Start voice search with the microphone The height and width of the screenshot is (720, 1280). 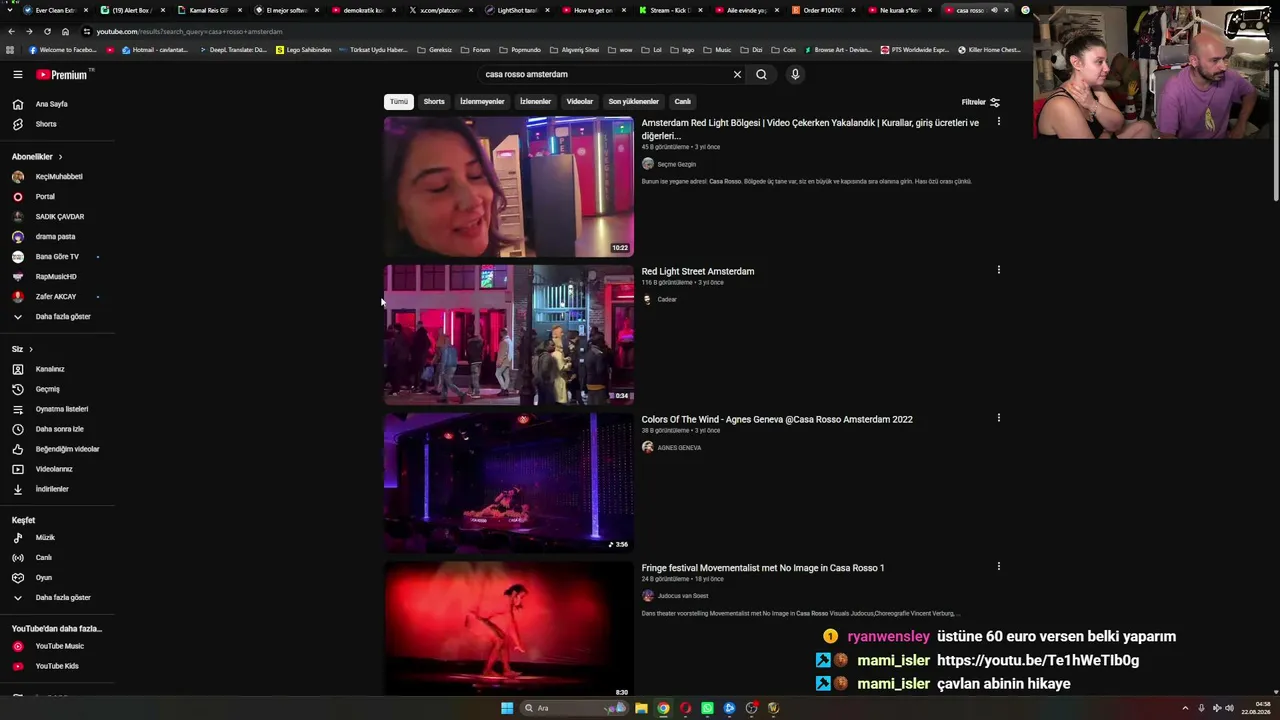click(795, 74)
